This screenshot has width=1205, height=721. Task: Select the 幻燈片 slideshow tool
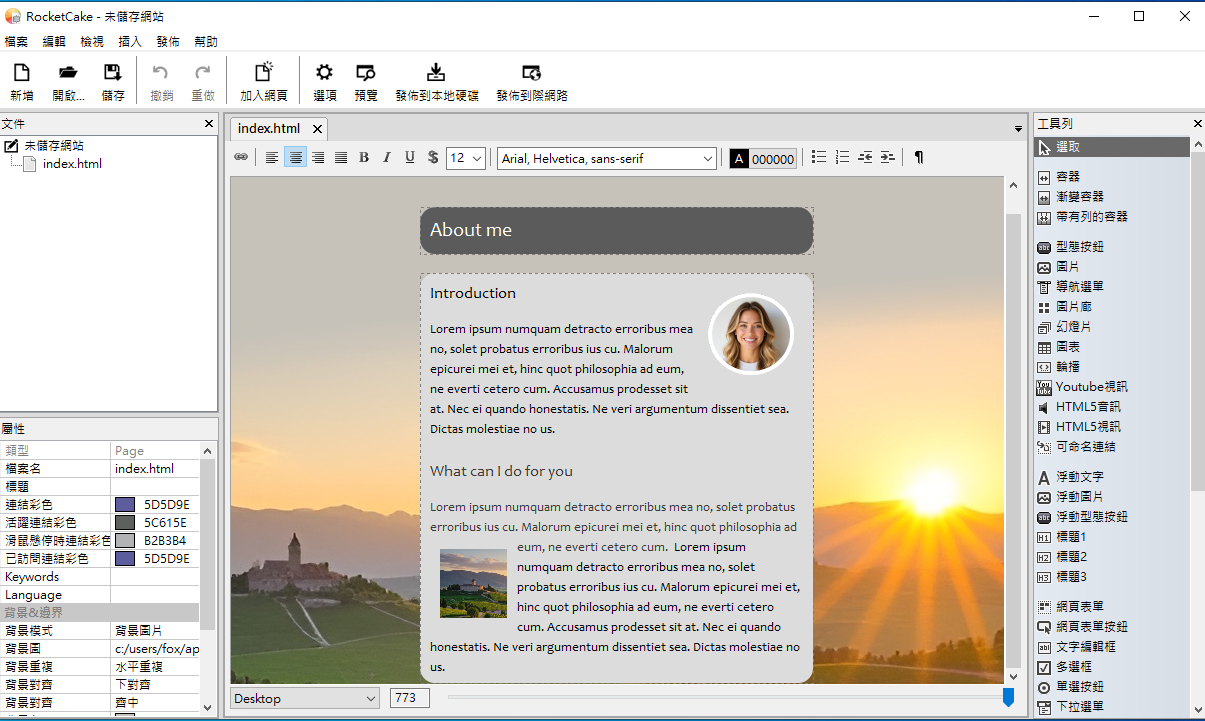(1073, 327)
